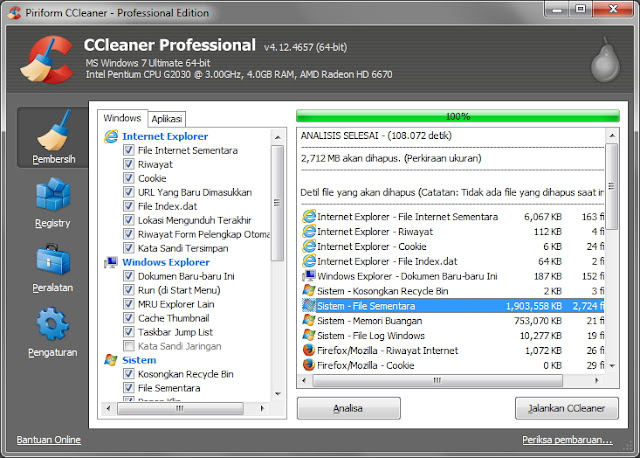Image resolution: width=640 pixels, height=458 pixels.
Task: Click IE icon beside File Index.dat result
Action: click(x=309, y=261)
